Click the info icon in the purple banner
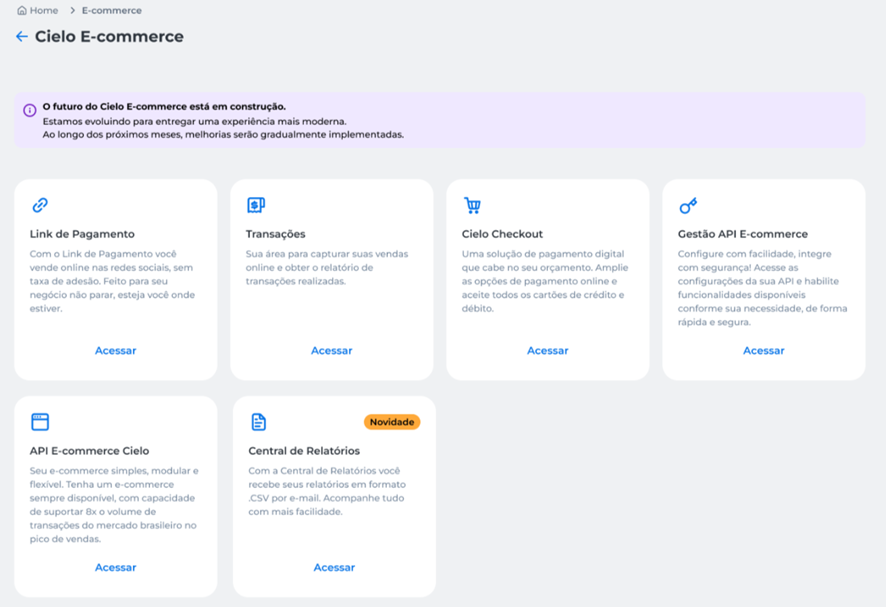This screenshot has height=607, width=886. point(29,110)
